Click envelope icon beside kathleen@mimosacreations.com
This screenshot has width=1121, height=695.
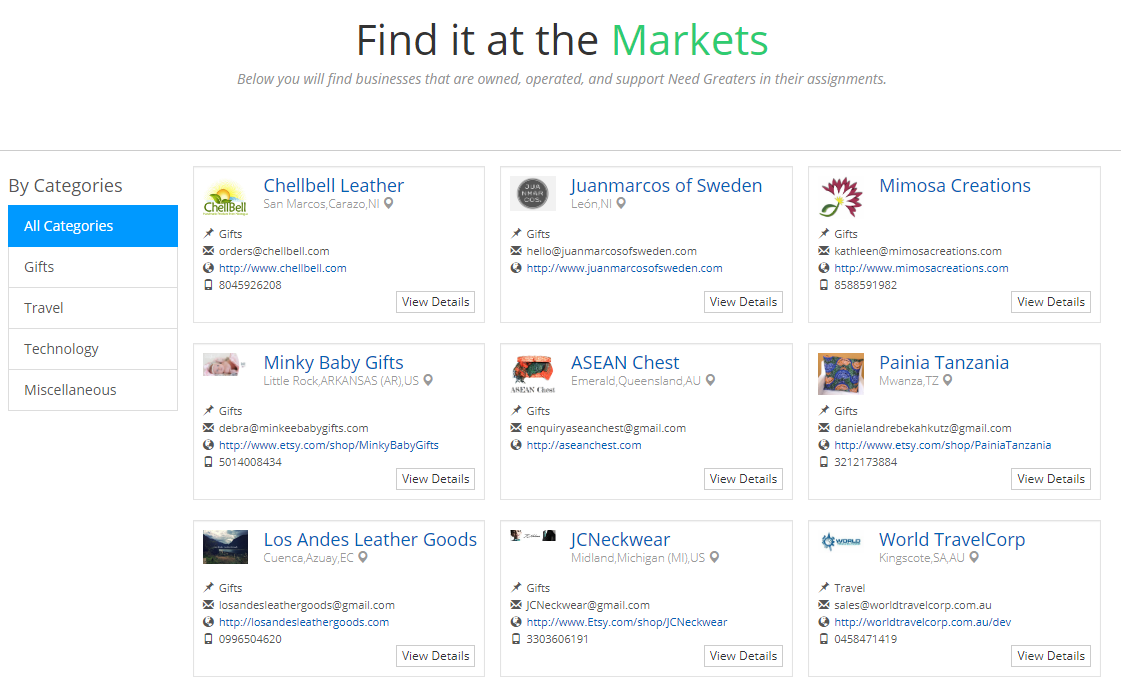point(824,251)
